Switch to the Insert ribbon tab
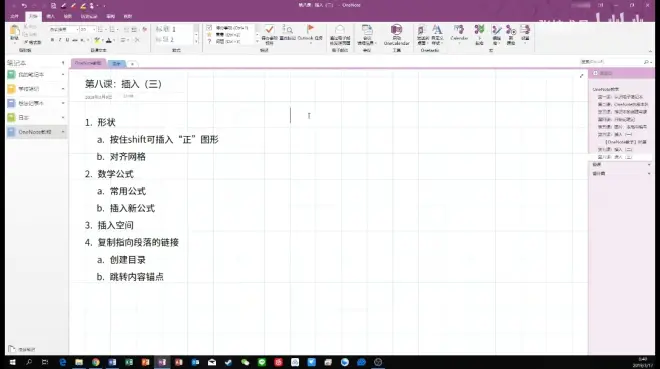This screenshot has width=660, height=369. pos(51,16)
